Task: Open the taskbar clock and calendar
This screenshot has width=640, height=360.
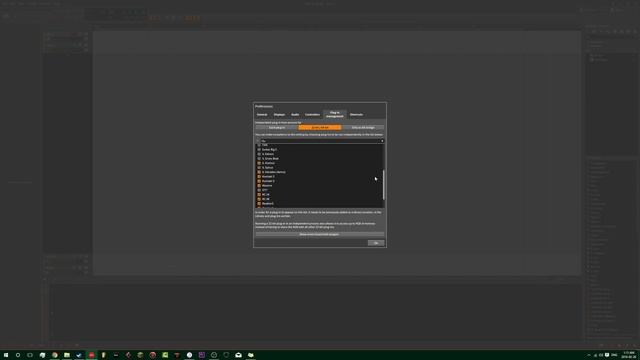Action: click(x=629, y=355)
